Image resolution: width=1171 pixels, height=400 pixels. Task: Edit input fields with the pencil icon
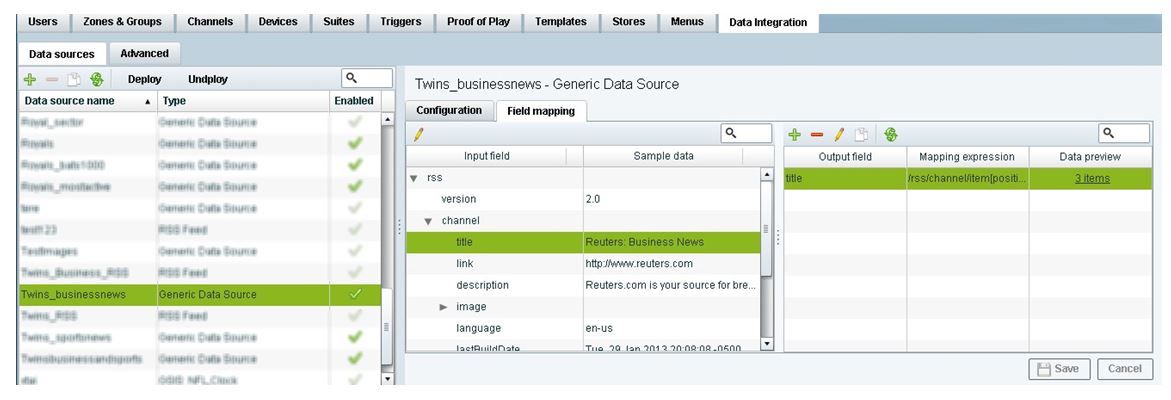tap(418, 134)
